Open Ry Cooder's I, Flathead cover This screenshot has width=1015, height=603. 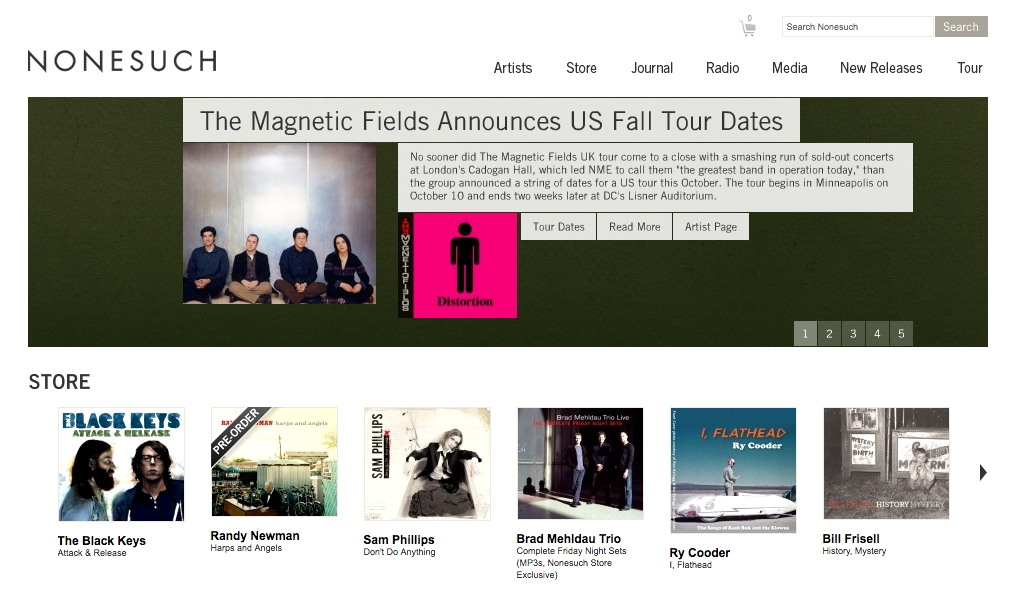[731, 471]
